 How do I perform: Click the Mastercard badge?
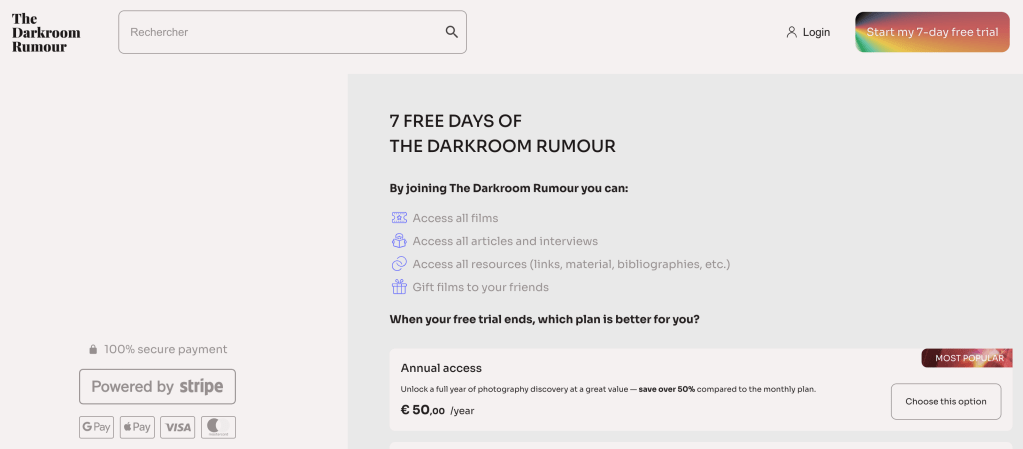(218, 427)
